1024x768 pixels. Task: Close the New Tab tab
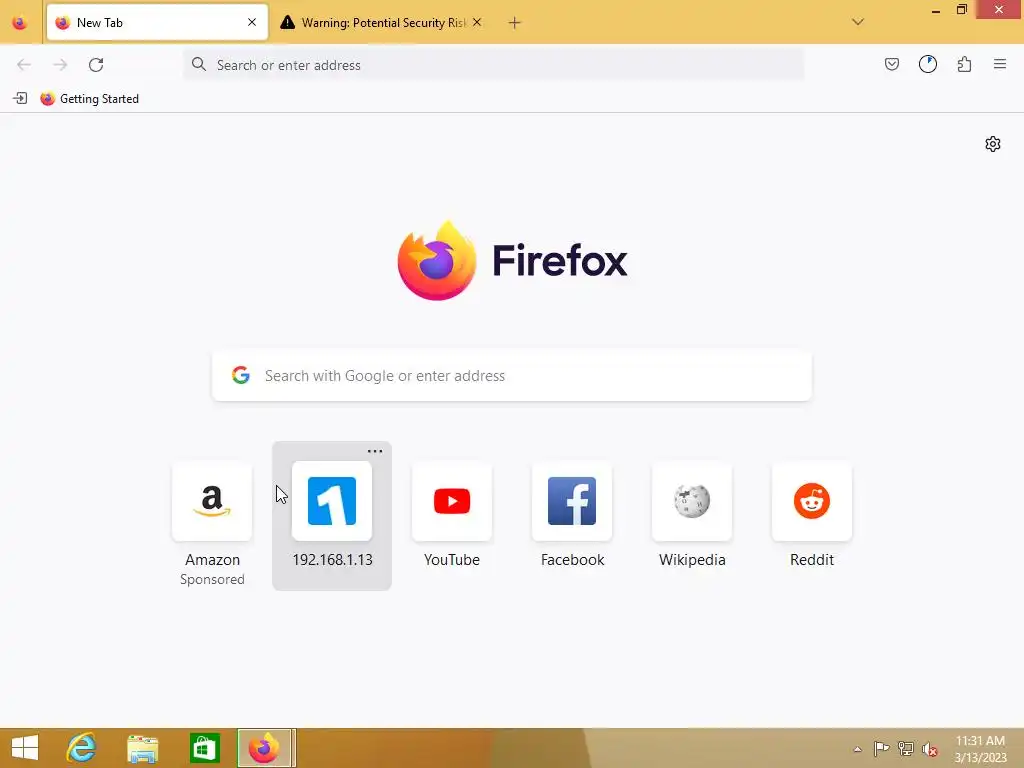[x=252, y=22]
